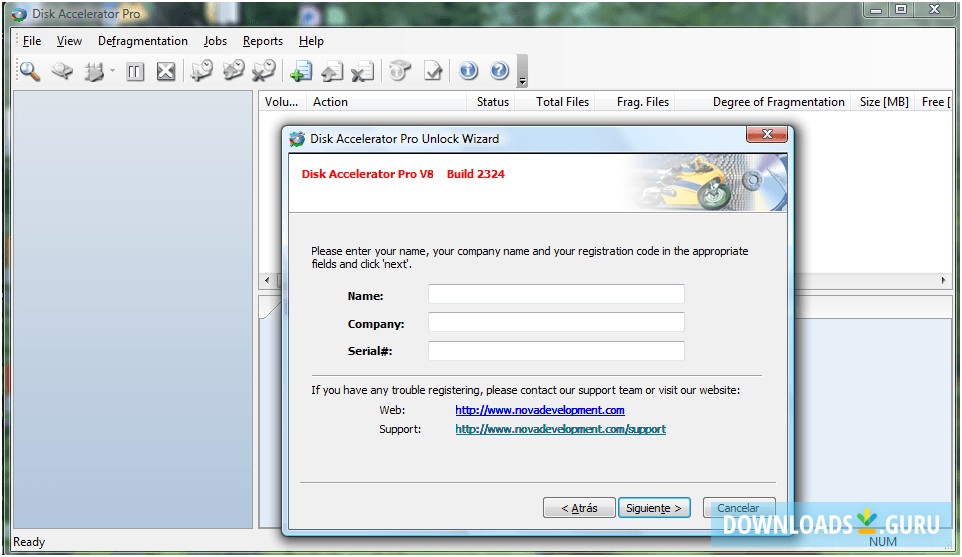
Task: Click the Action column header
Action: coord(387,102)
